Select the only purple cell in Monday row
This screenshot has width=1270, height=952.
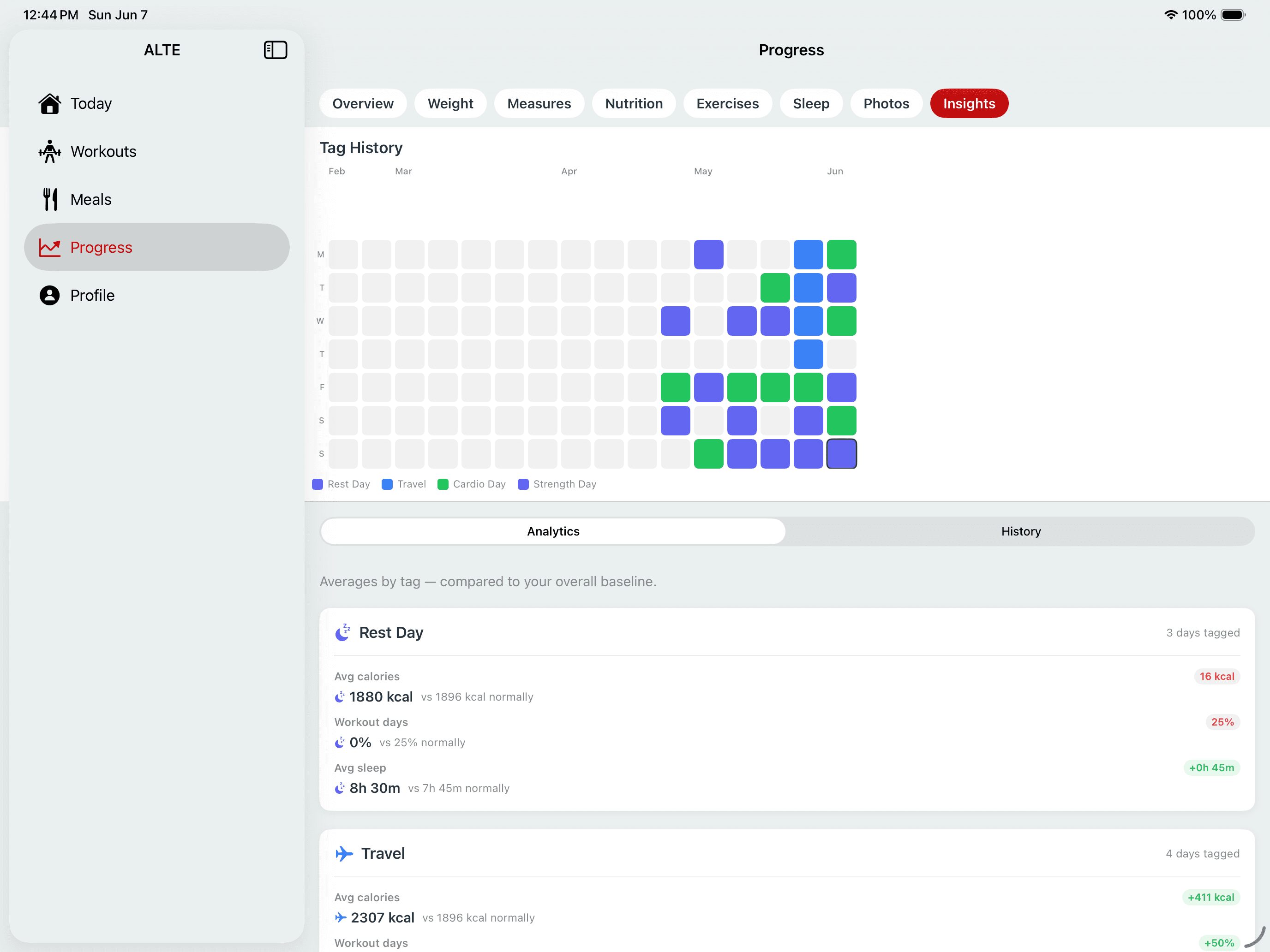point(708,254)
